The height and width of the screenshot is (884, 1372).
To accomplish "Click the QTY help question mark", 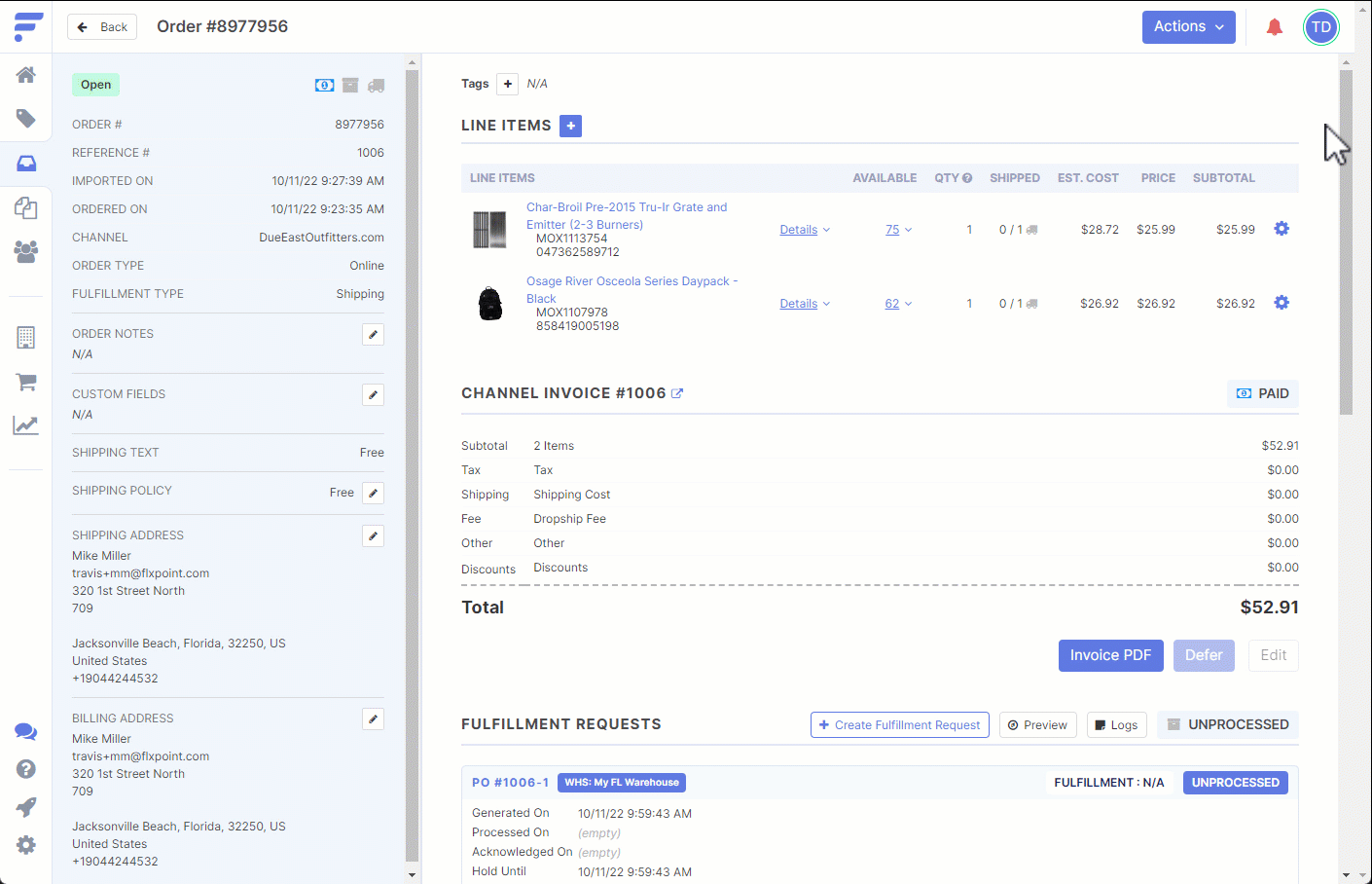I will [x=967, y=178].
